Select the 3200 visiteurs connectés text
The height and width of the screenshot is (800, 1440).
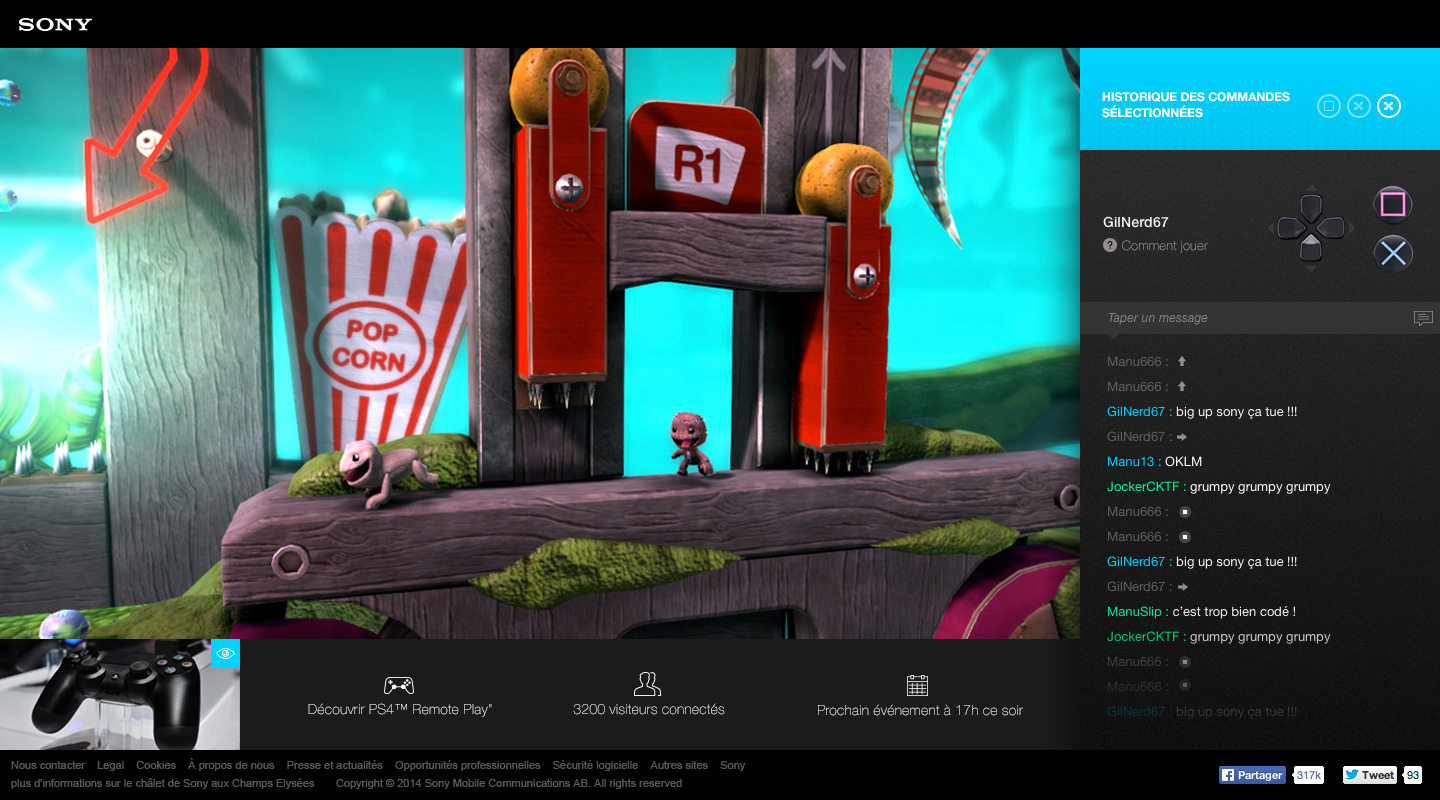tap(649, 709)
